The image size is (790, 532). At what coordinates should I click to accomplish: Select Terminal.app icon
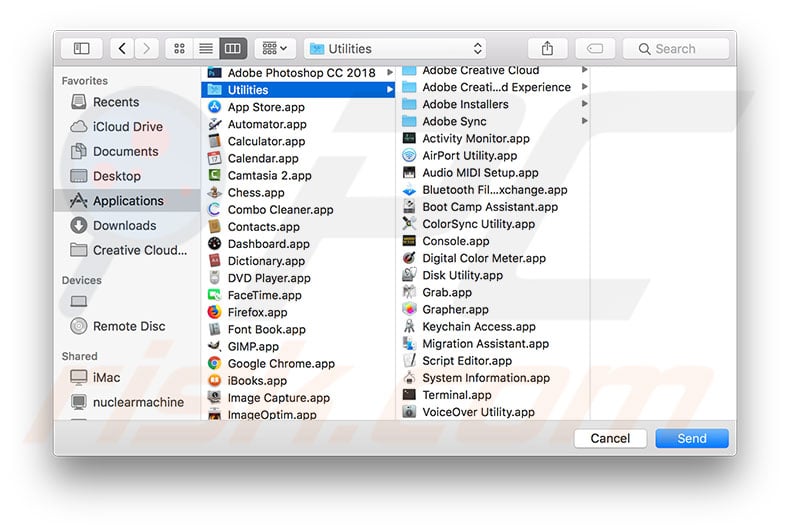coord(409,395)
